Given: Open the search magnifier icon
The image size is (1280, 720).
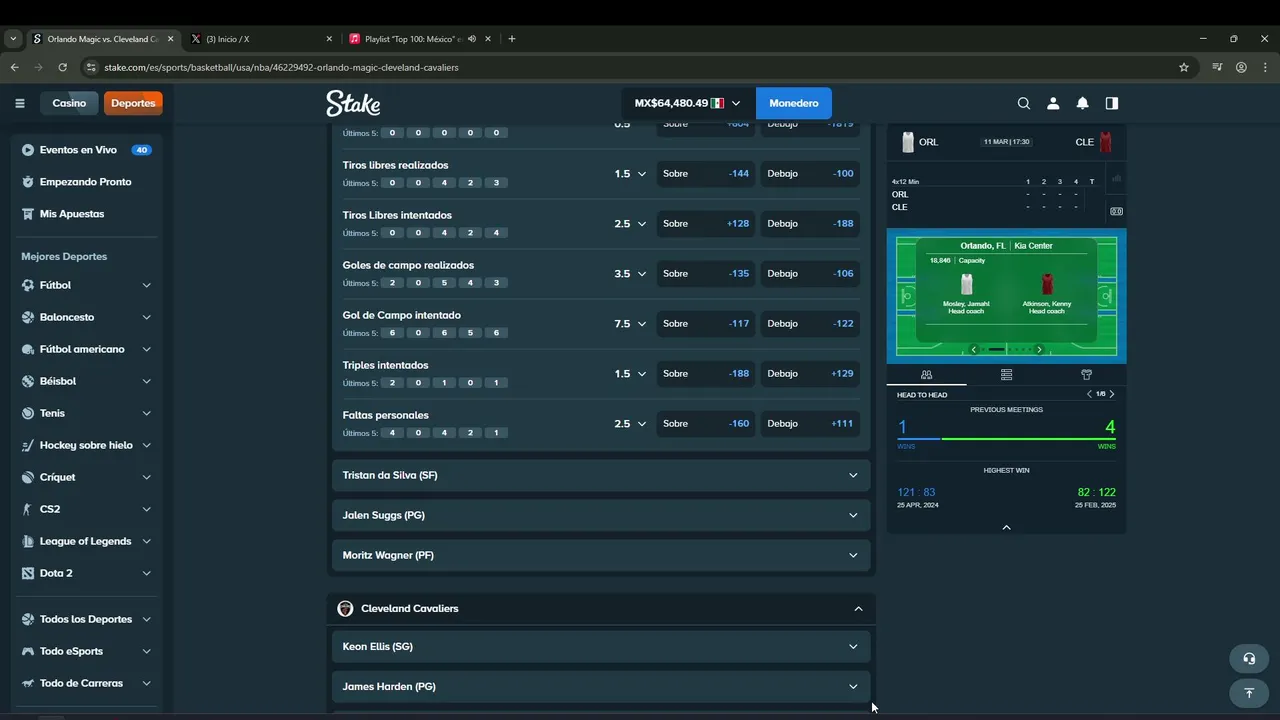Looking at the screenshot, I should pyautogui.click(x=1024, y=103).
